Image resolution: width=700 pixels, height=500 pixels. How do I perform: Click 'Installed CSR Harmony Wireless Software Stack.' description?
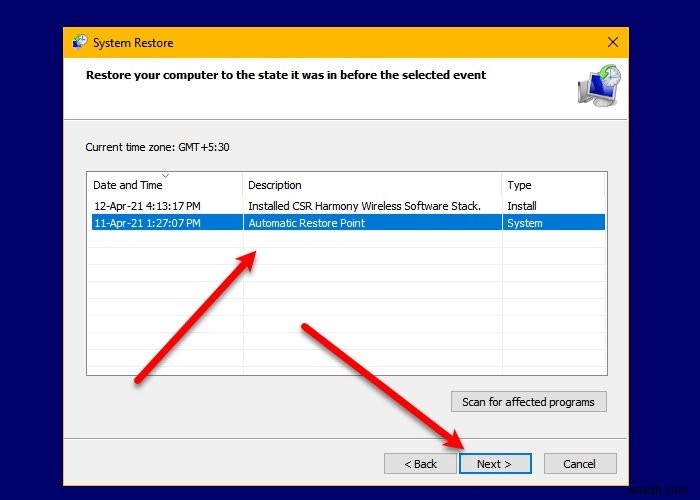pyautogui.click(x=364, y=206)
